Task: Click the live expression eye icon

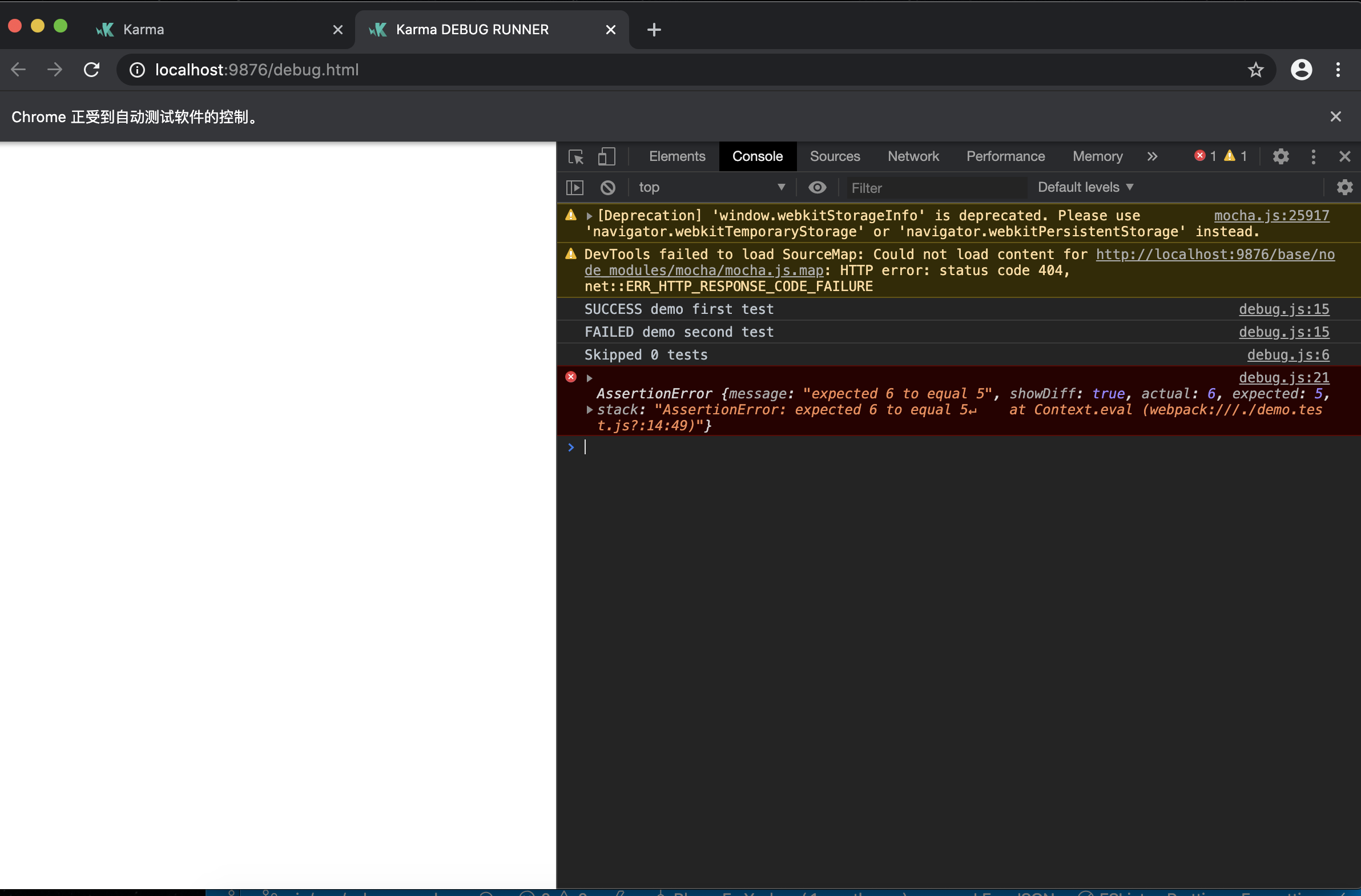Action: (817, 188)
